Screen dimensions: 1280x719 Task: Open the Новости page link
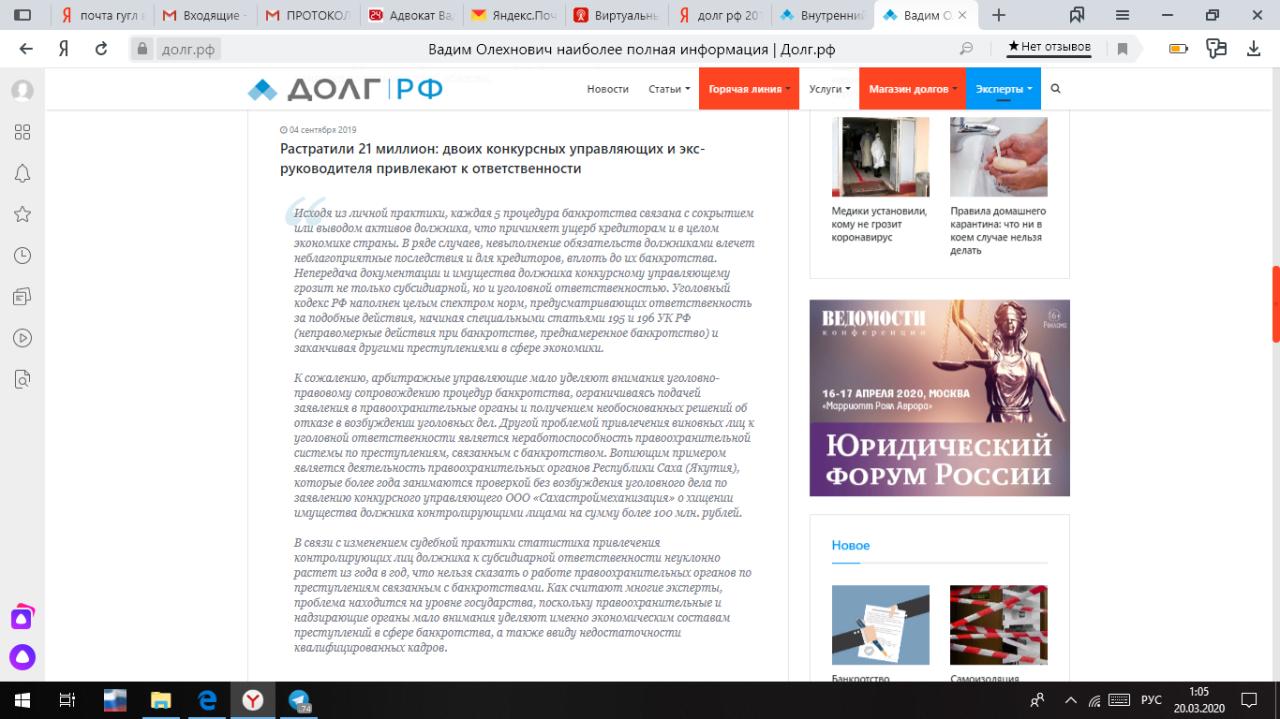point(607,89)
